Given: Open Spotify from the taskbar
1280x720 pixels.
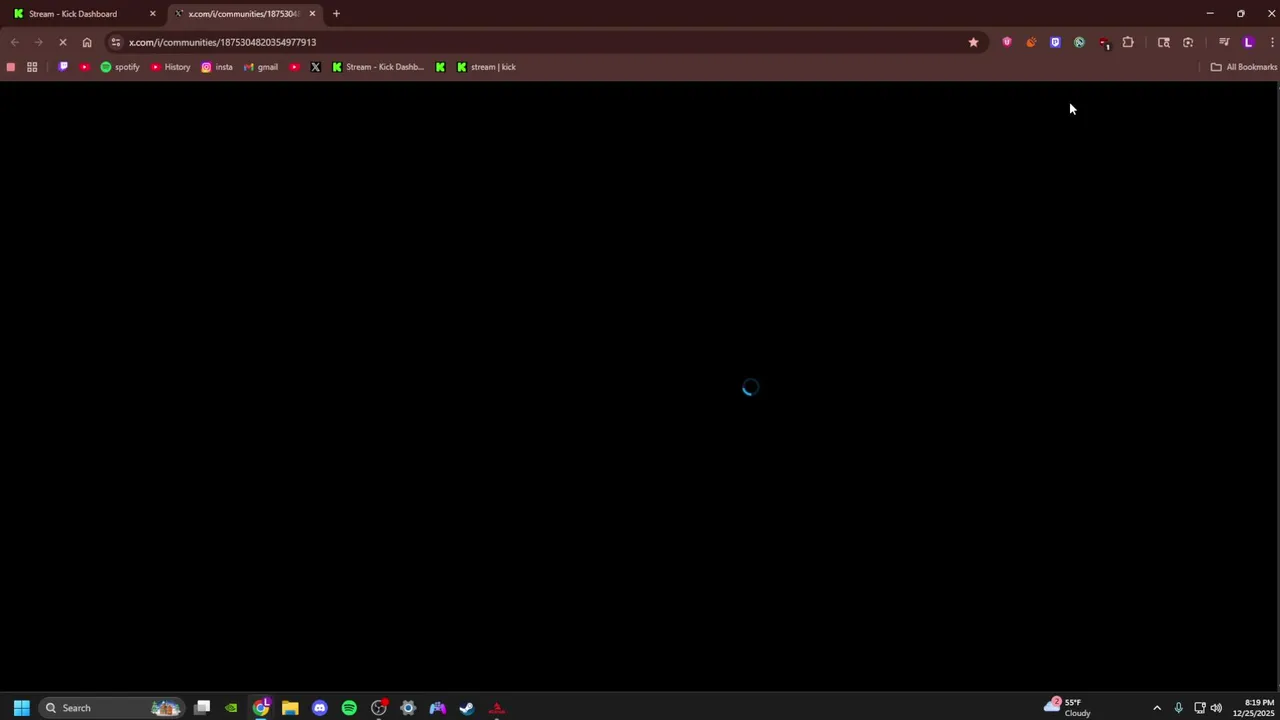Looking at the screenshot, I should 349,708.
